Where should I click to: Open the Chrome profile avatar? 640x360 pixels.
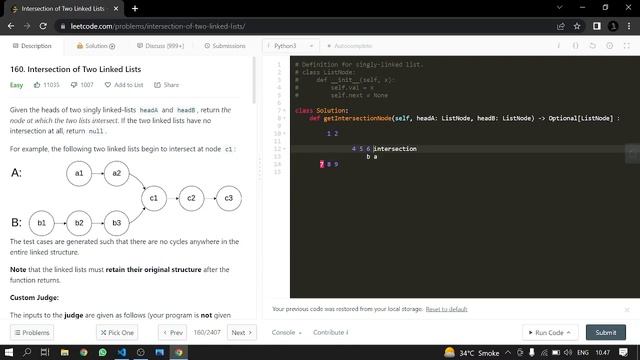[x=613, y=26]
